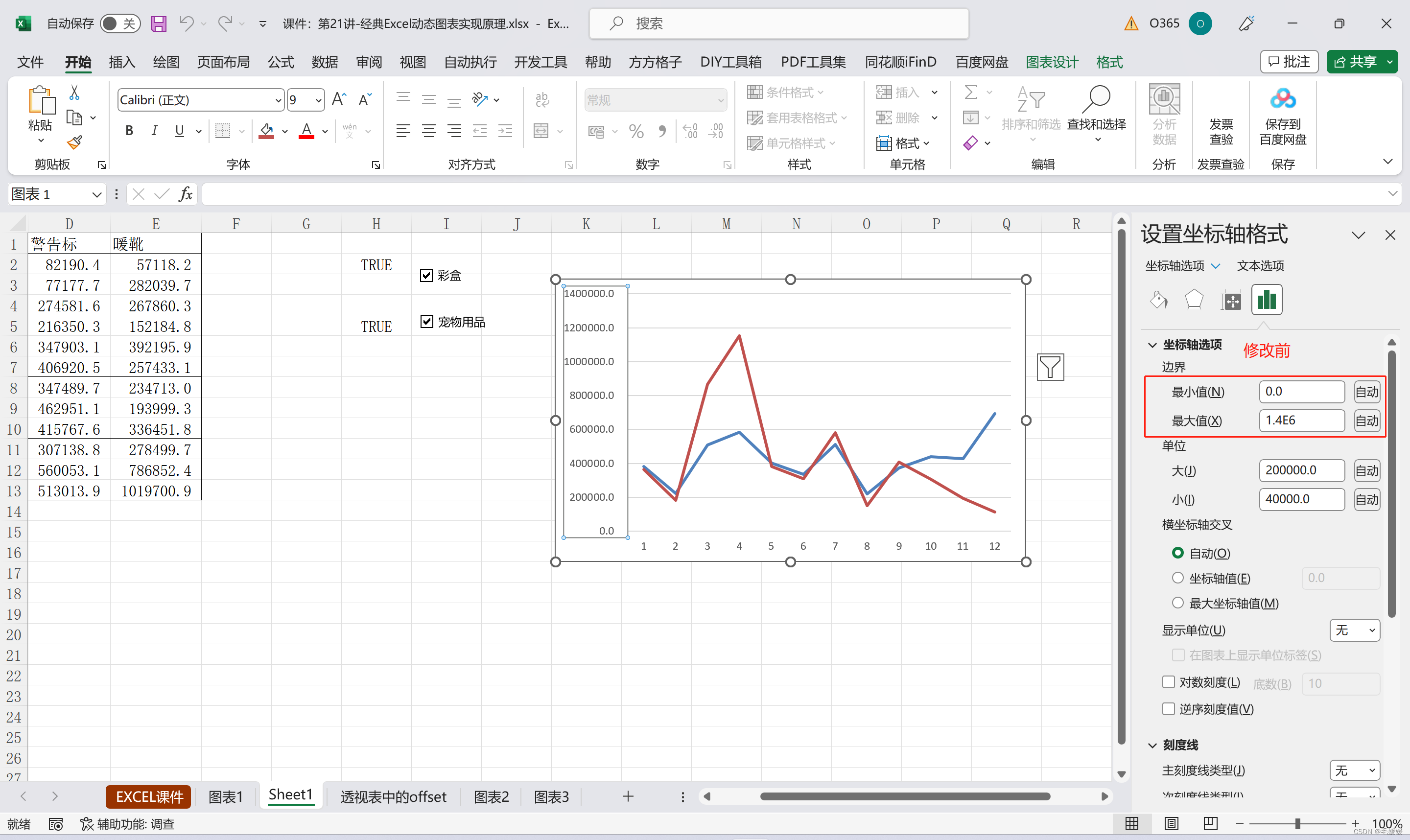Click the percent style icon
This screenshot has height=840, width=1410.
(x=636, y=131)
